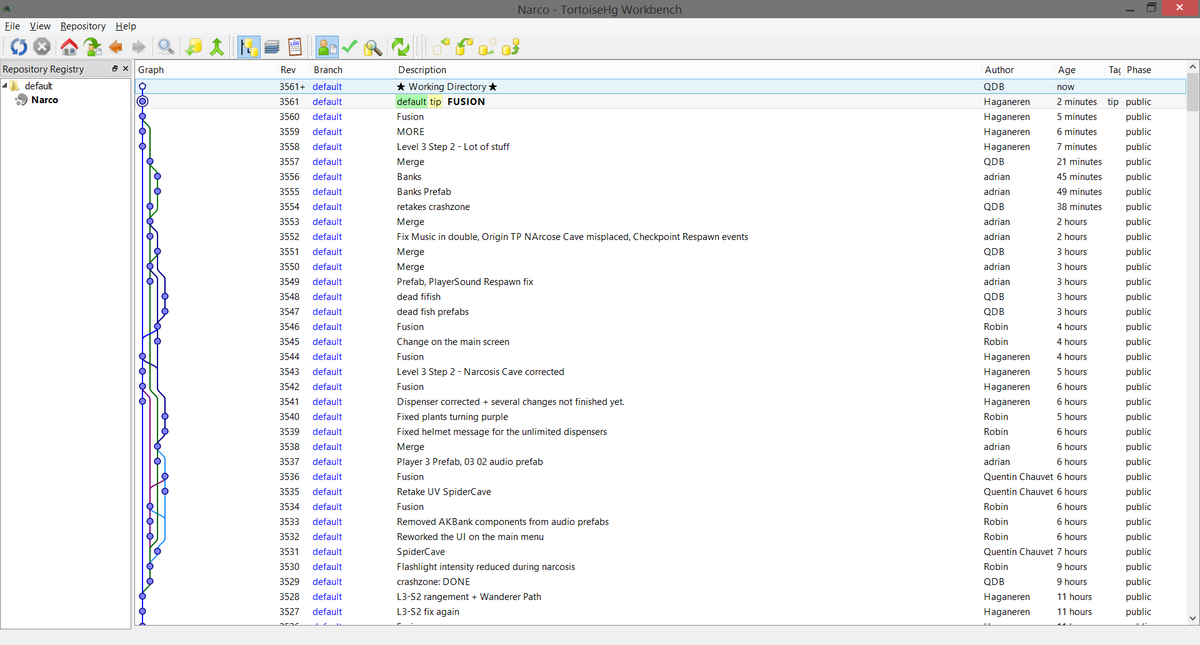Toggle the Repository Registry panel icon
The image size is (1200, 645).
[x=247, y=47]
